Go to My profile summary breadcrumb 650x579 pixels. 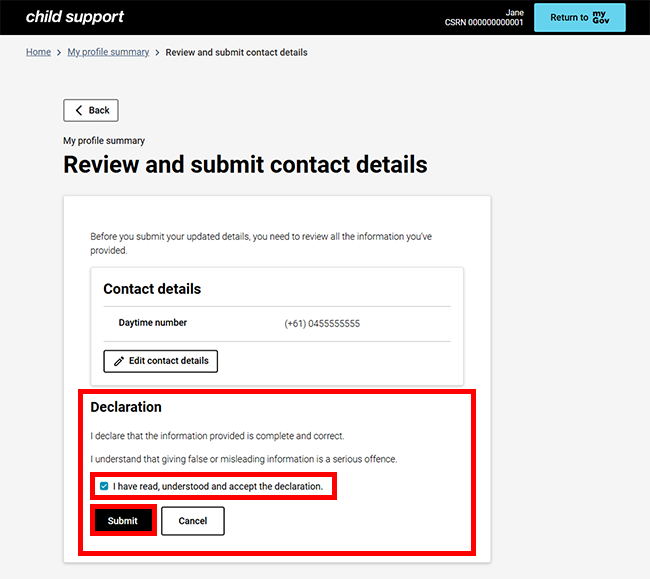click(108, 52)
